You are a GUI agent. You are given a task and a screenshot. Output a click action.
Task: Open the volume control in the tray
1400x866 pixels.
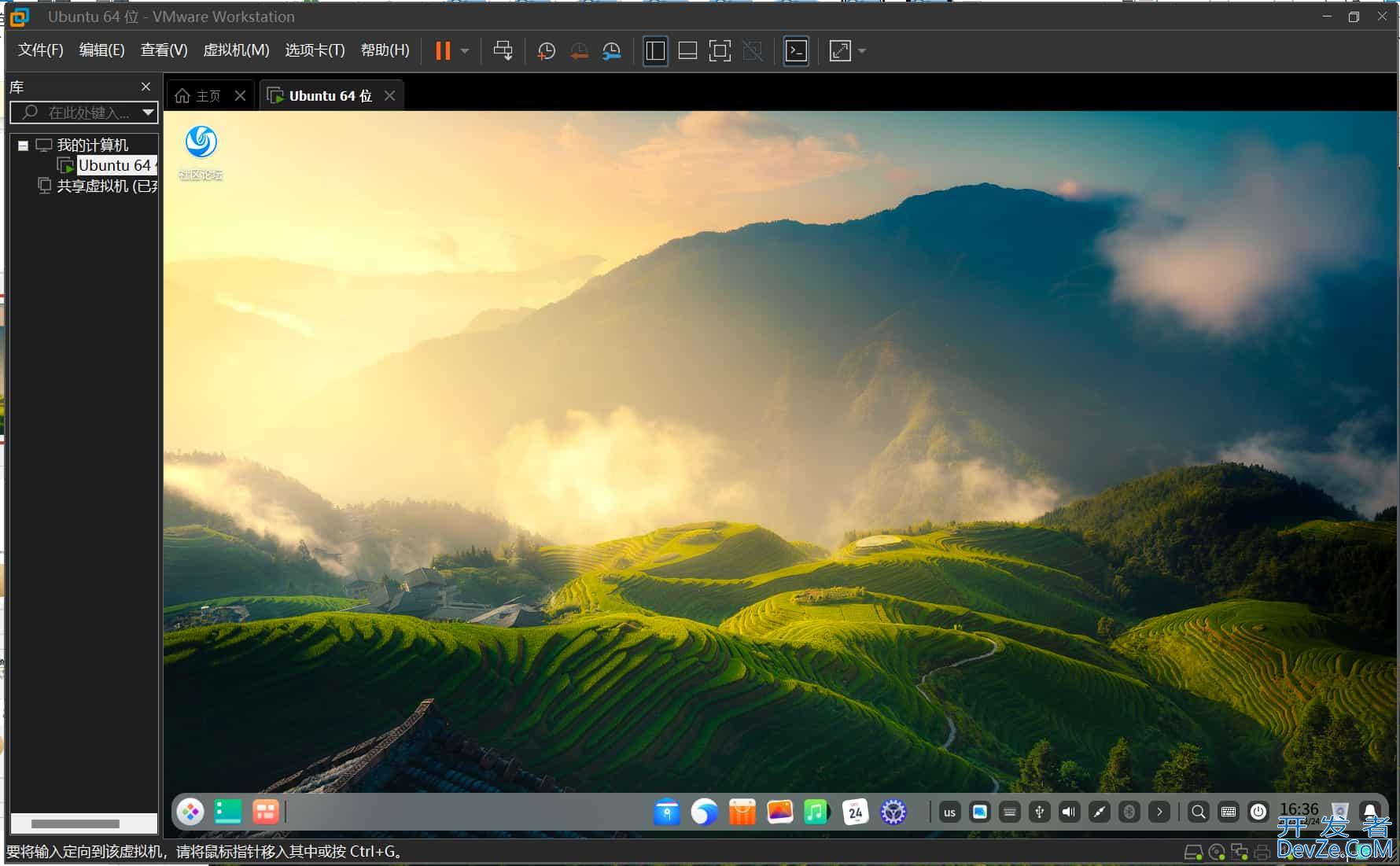(1069, 813)
